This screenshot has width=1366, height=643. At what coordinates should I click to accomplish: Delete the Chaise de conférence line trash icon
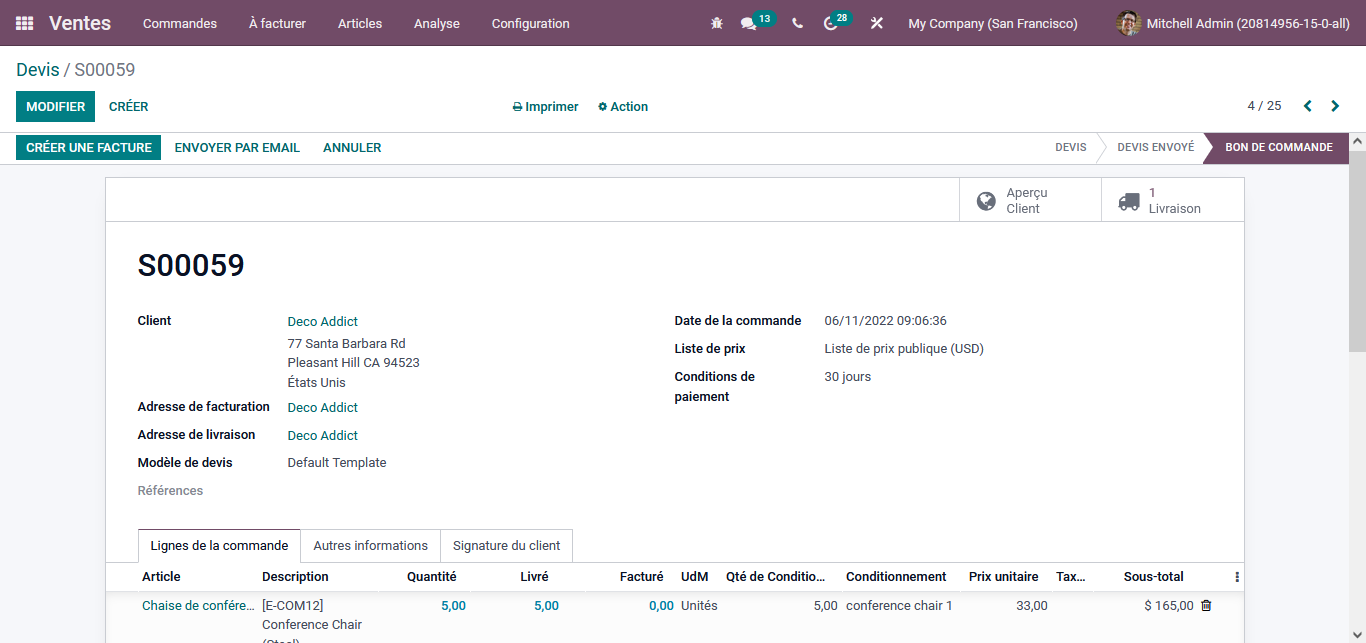[1206, 605]
